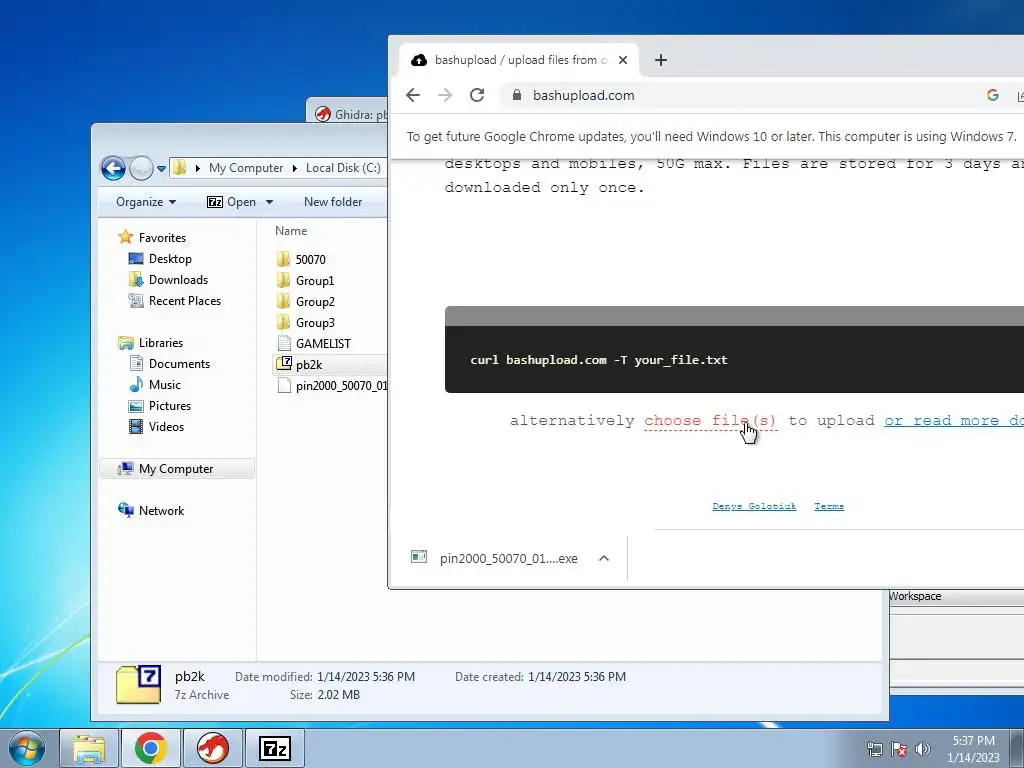1024x768 pixels.
Task: Click the large pb2k icon in details pane
Action: 138,684
